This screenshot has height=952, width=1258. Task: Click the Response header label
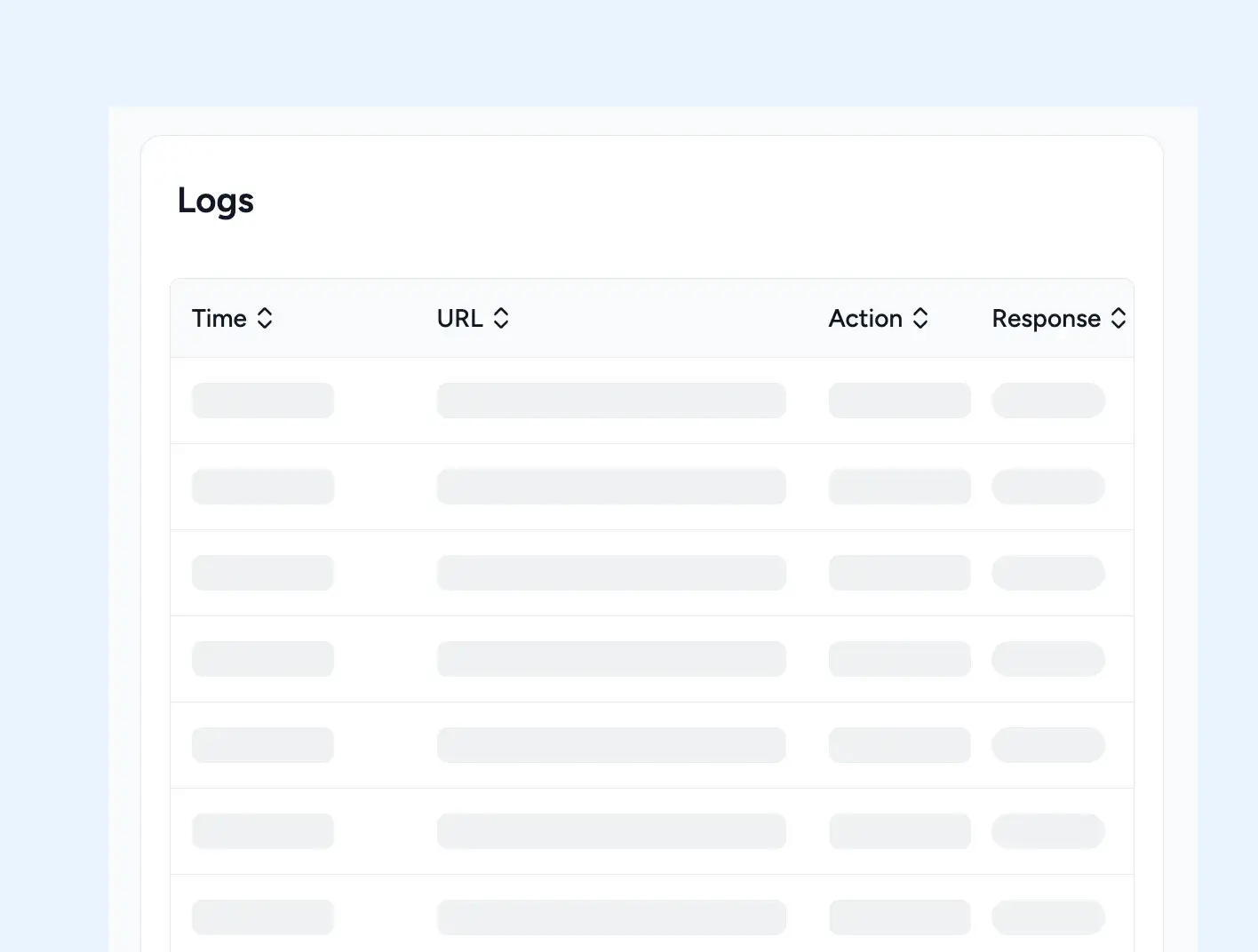point(1047,319)
